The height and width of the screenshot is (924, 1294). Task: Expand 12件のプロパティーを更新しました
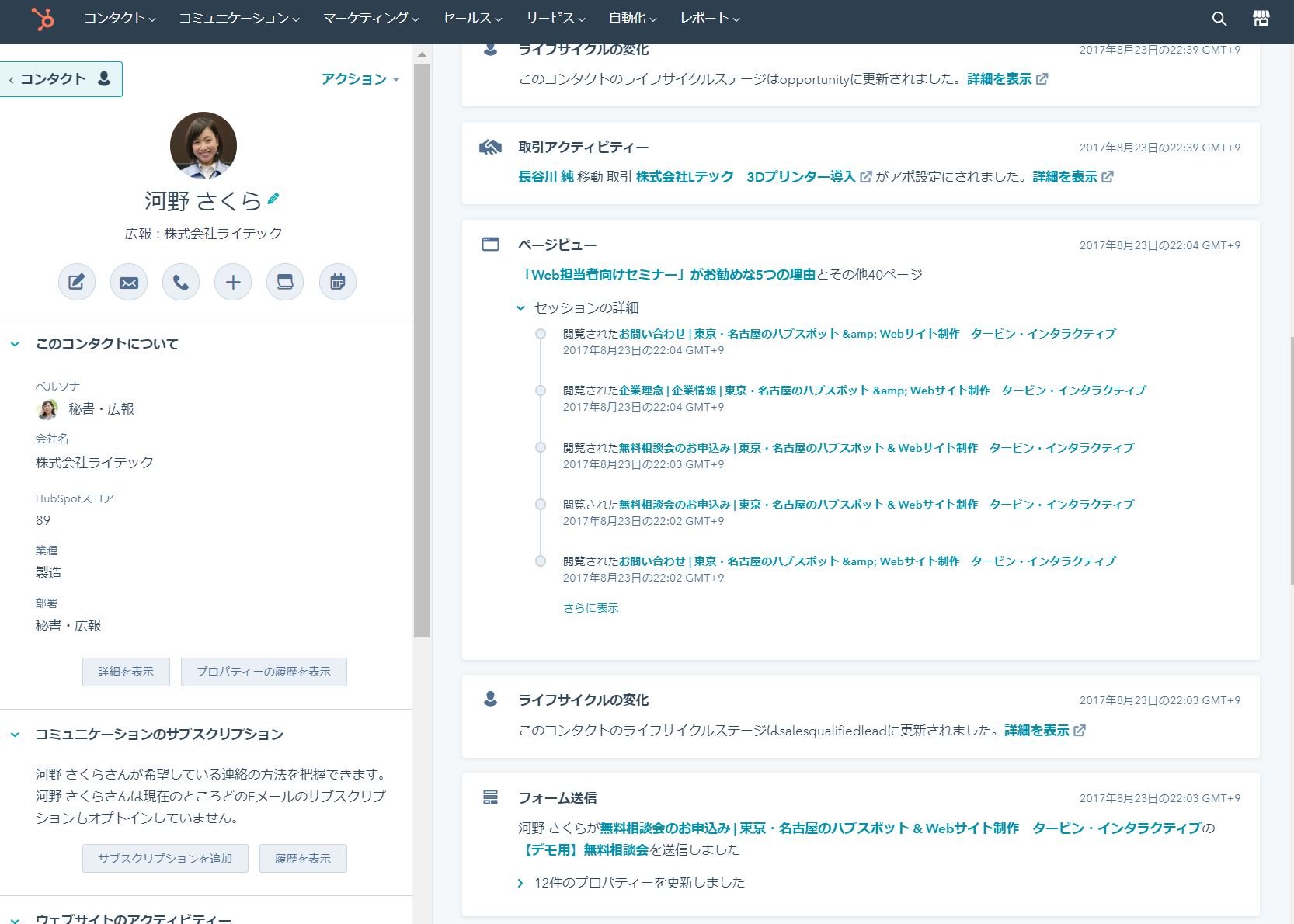(520, 883)
